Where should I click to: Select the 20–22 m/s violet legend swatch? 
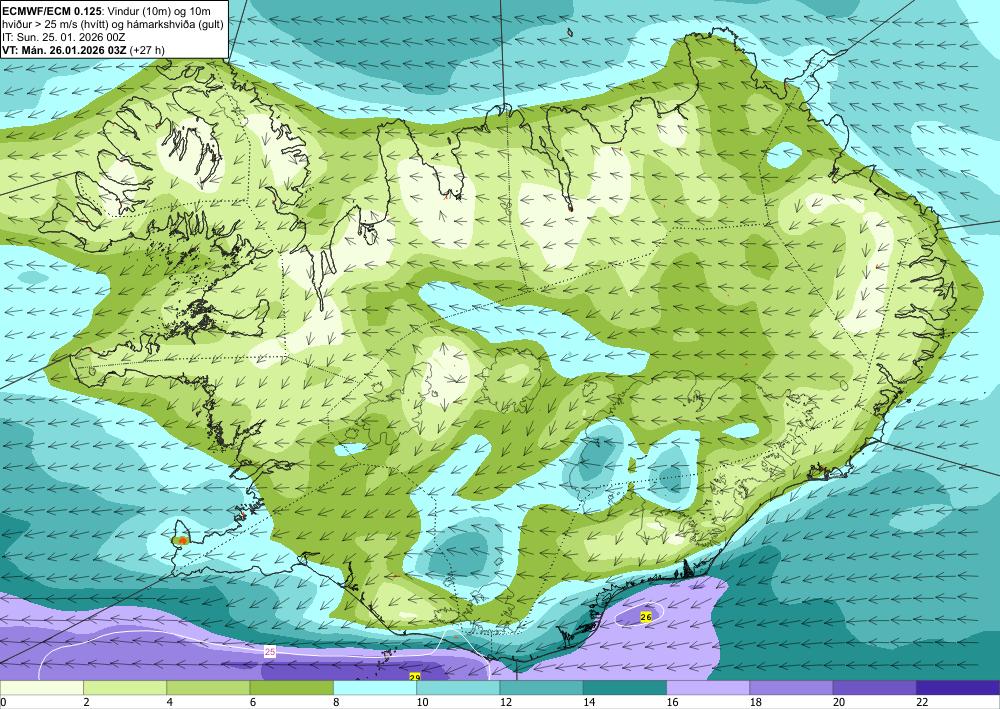(874, 688)
